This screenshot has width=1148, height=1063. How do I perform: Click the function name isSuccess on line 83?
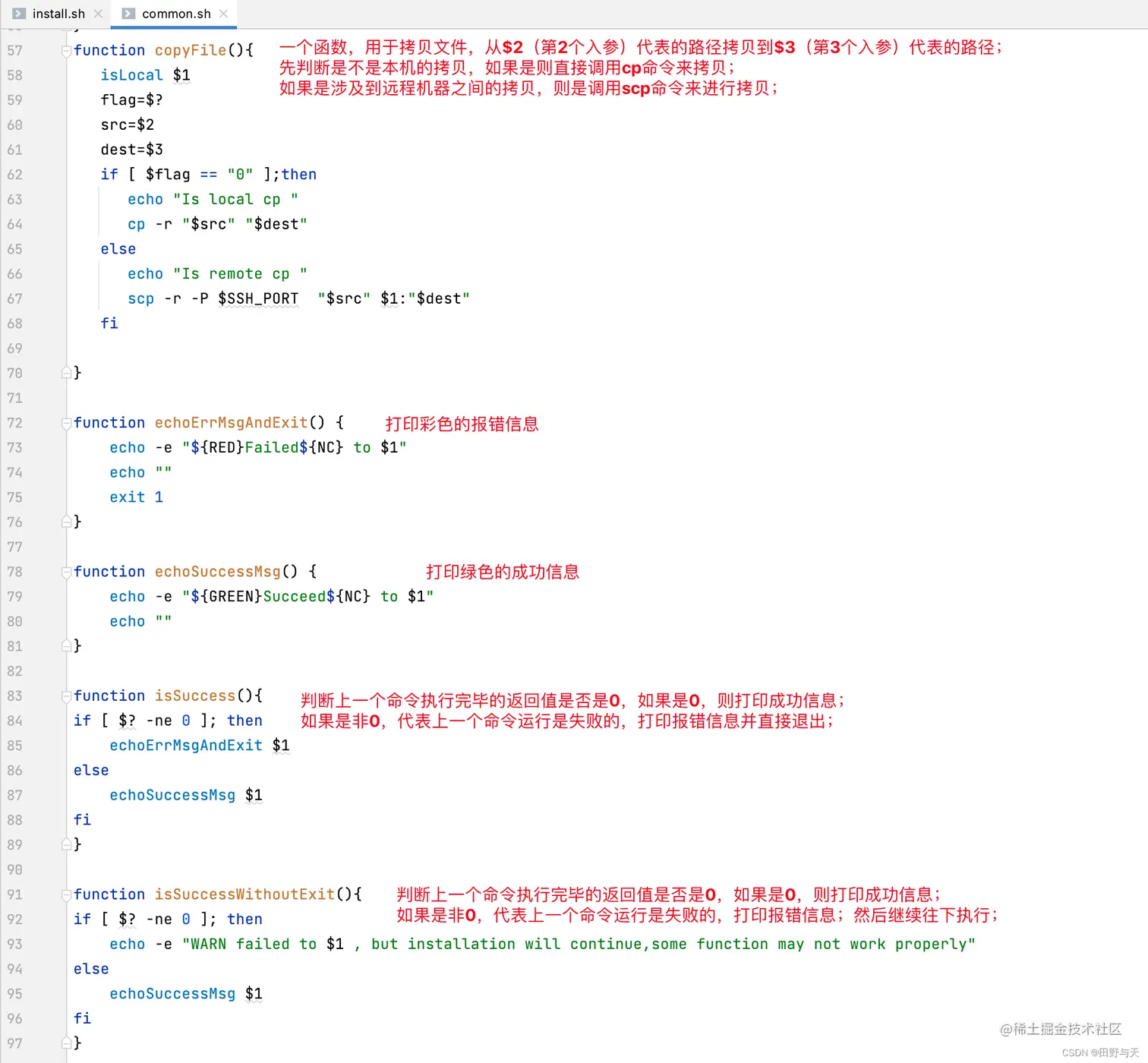(195, 696)
